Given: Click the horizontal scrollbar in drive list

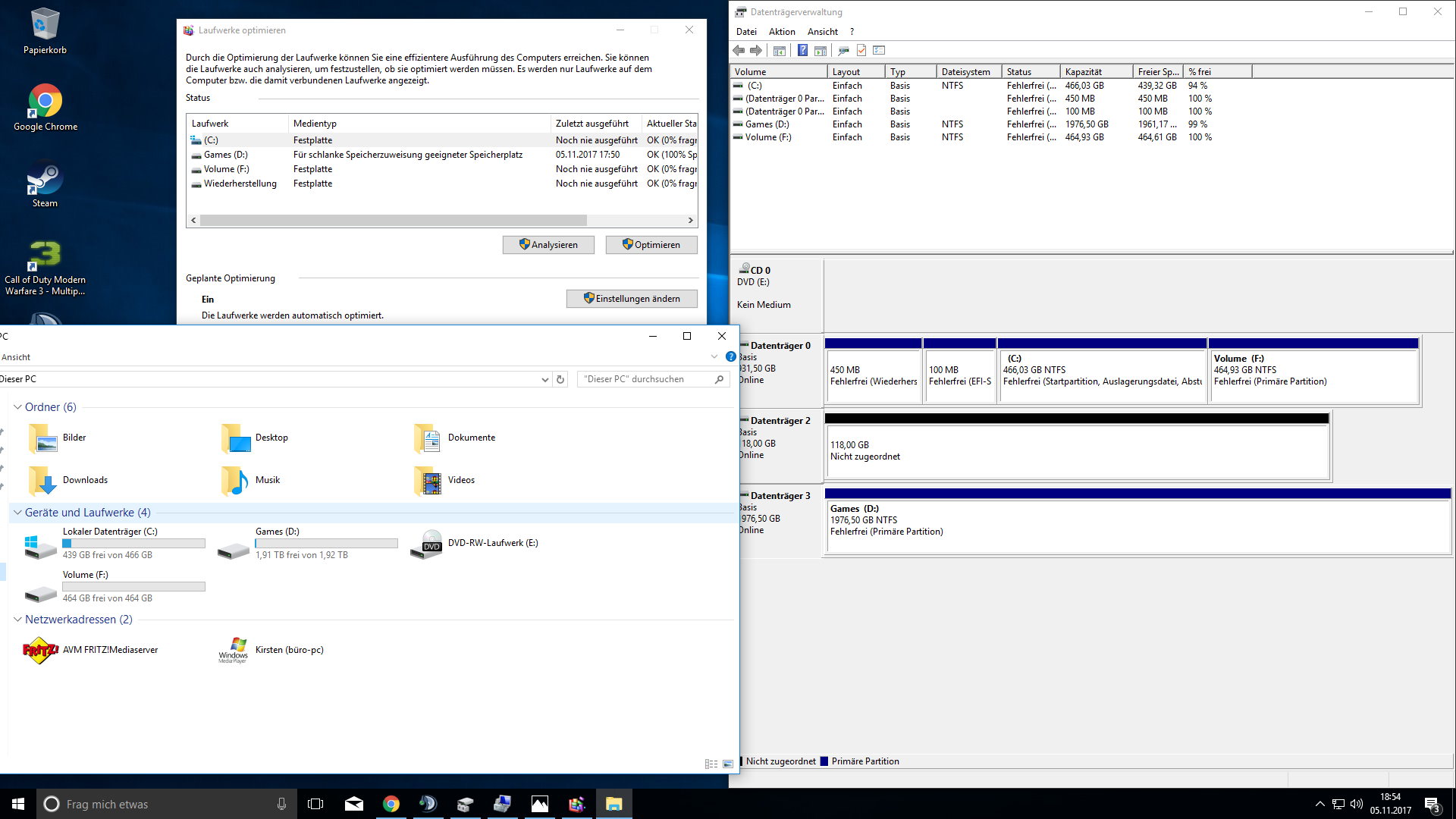Looking at the screenshot, I should tap(393, 221).
